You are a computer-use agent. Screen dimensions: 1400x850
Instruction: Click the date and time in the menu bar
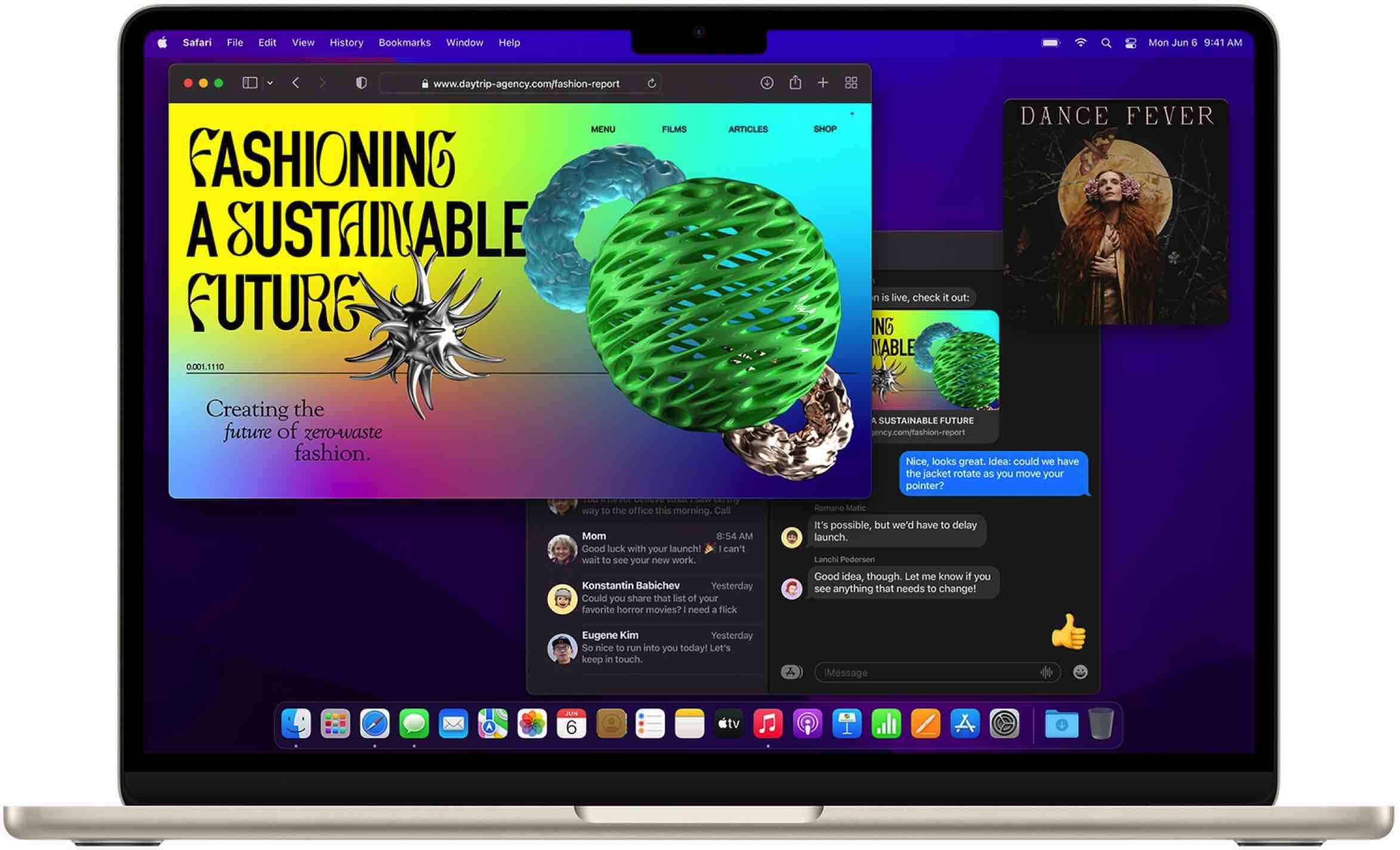point(1196,42)
